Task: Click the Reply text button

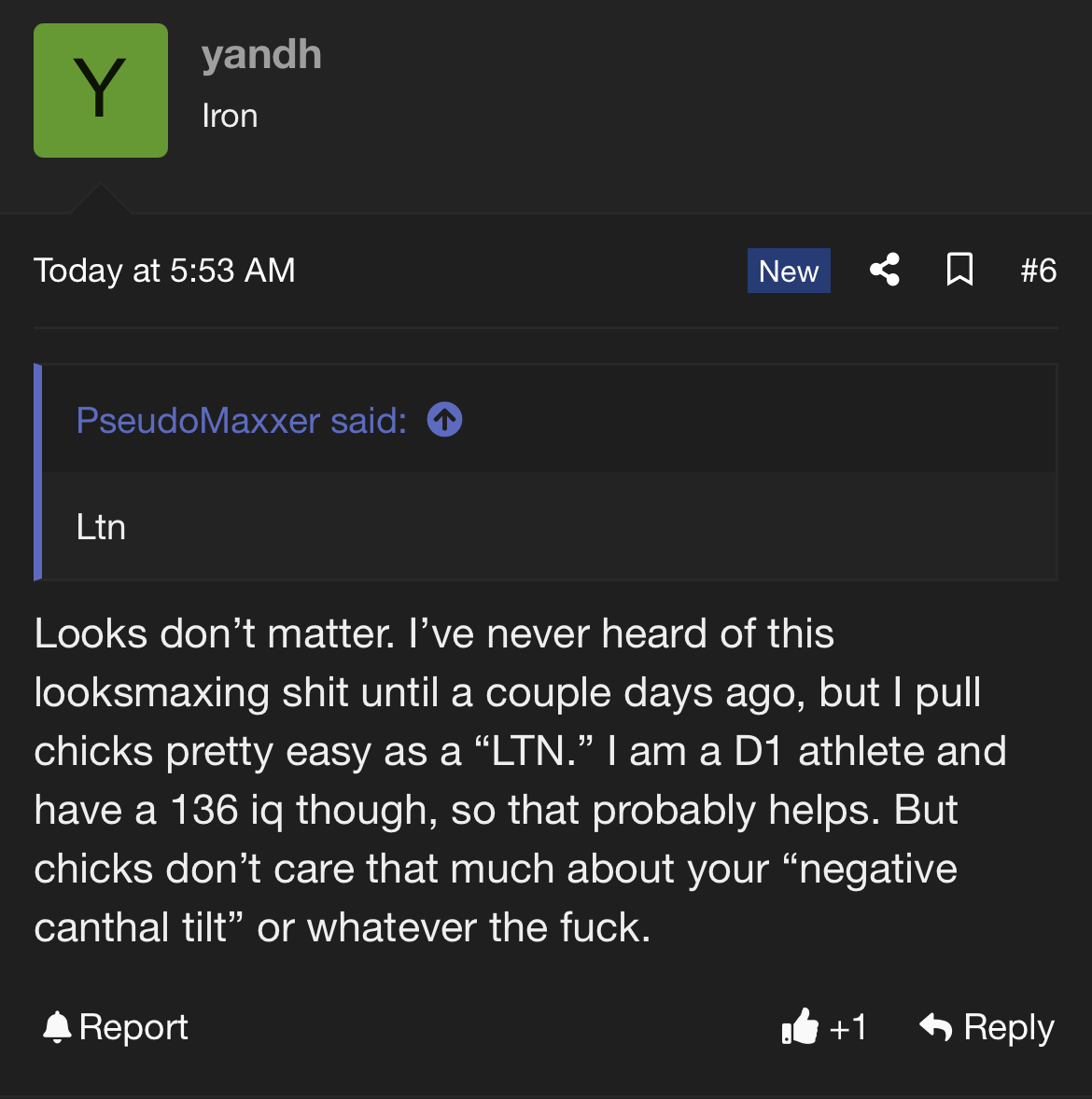Action: [x=1009, y=1028]
